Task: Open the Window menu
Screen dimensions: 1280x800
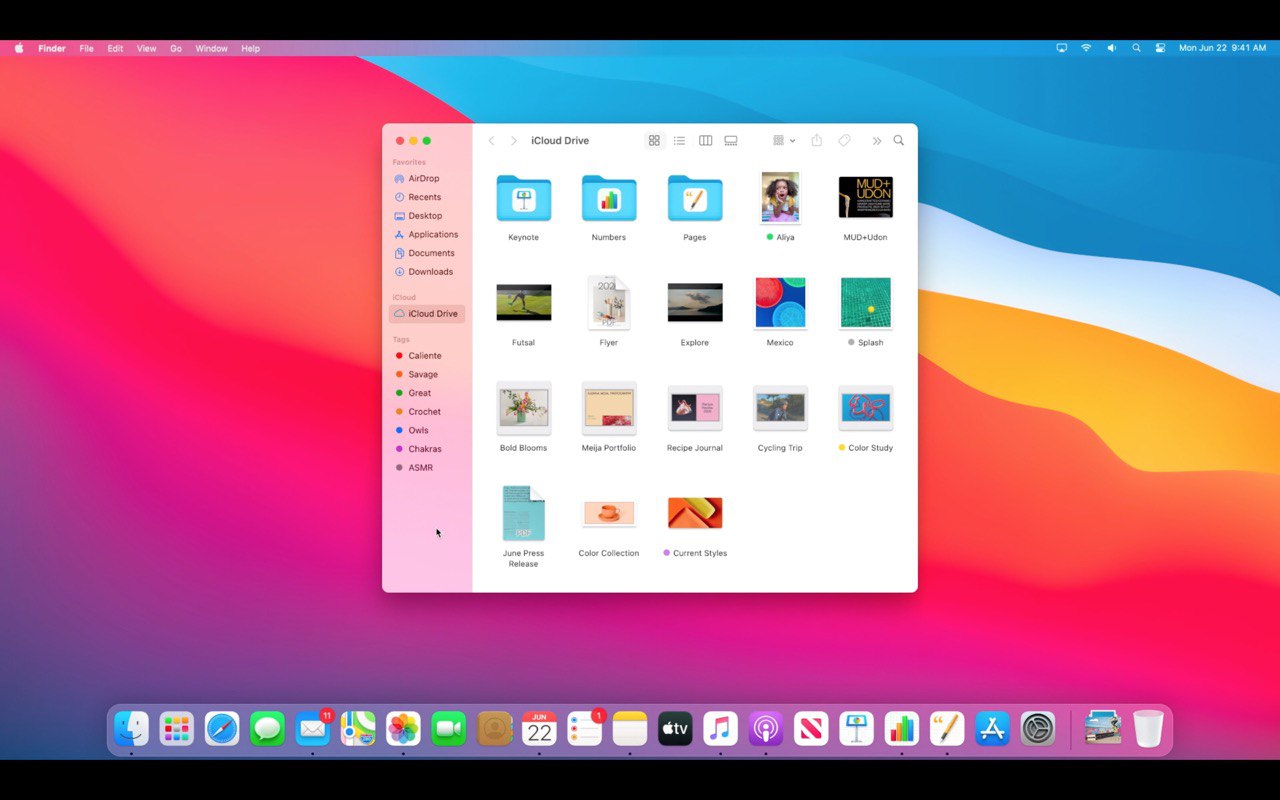Action: [212, 48]
